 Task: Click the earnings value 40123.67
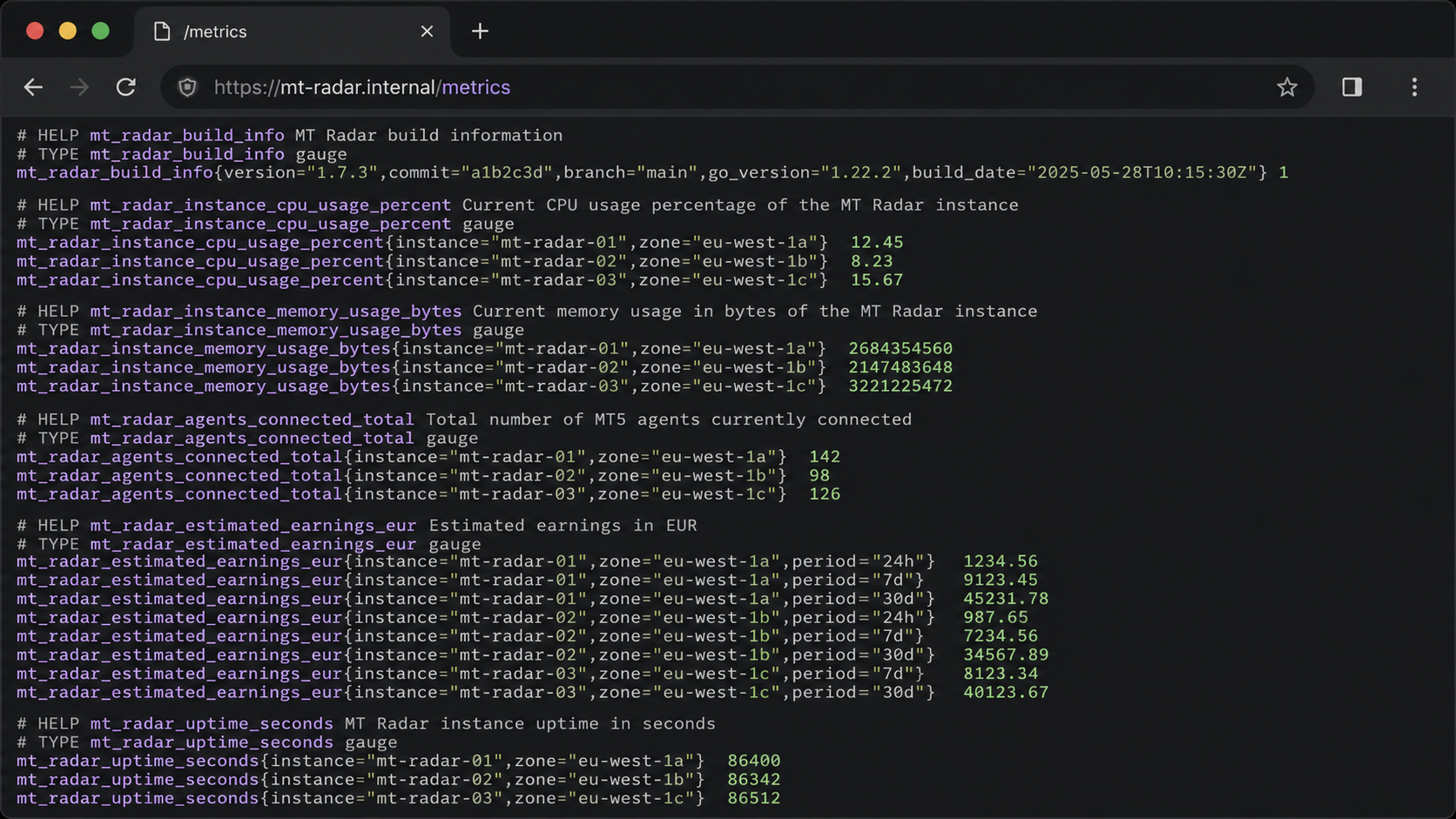1006,693
